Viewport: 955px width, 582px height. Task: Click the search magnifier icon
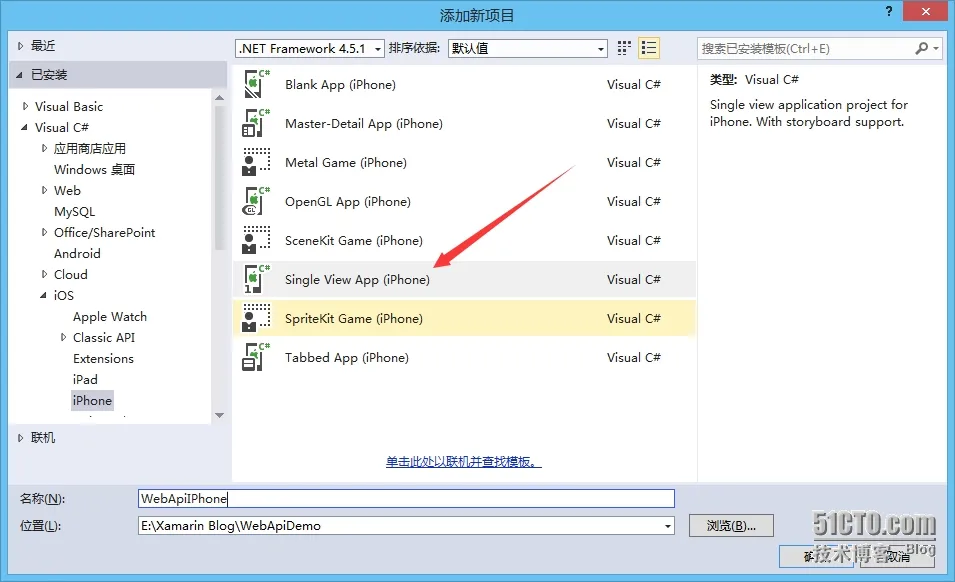(922, 48)
